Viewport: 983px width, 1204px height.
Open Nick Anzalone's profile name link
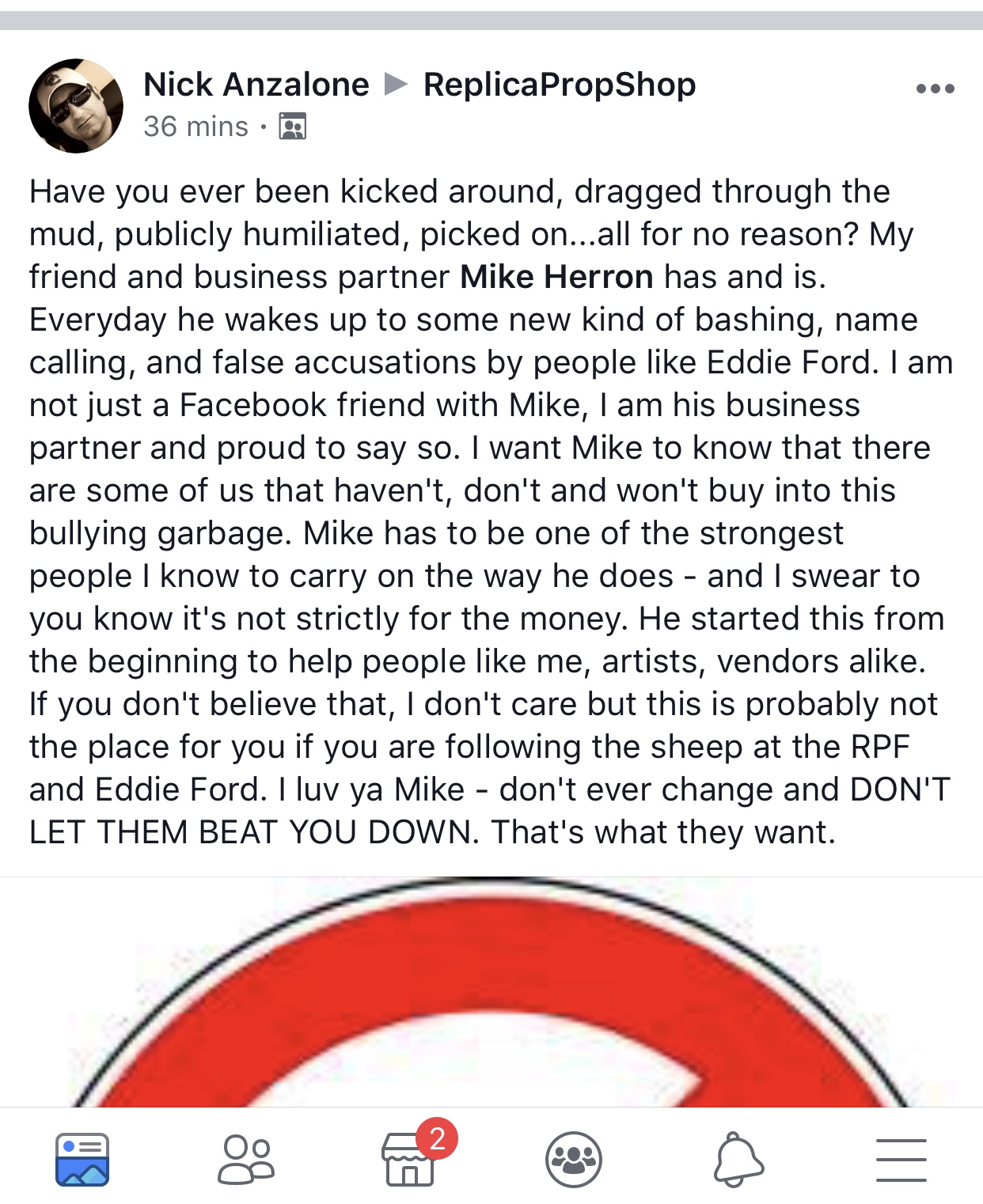click(256, 84)
